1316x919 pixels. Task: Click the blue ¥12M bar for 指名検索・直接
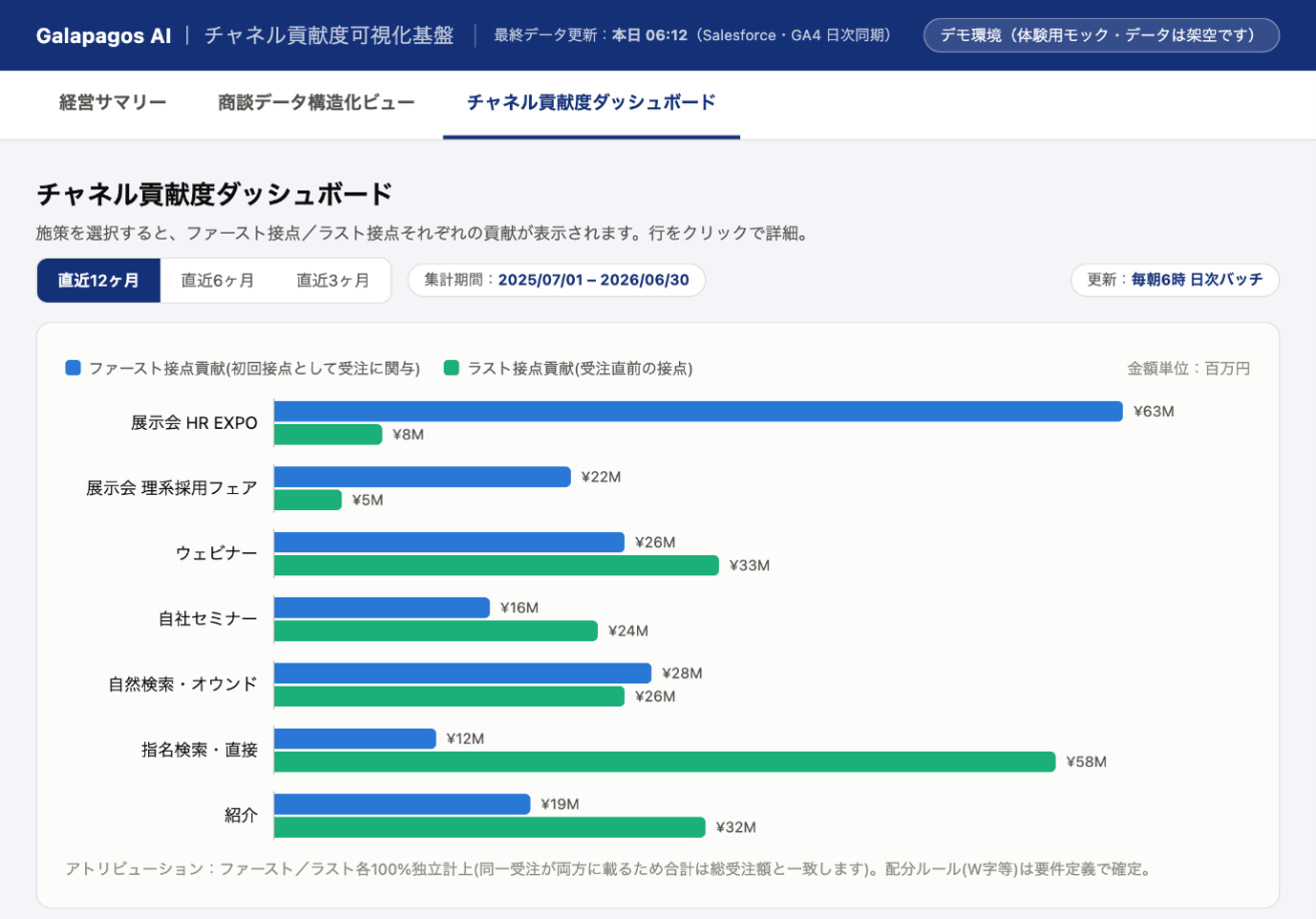[355, 738]
